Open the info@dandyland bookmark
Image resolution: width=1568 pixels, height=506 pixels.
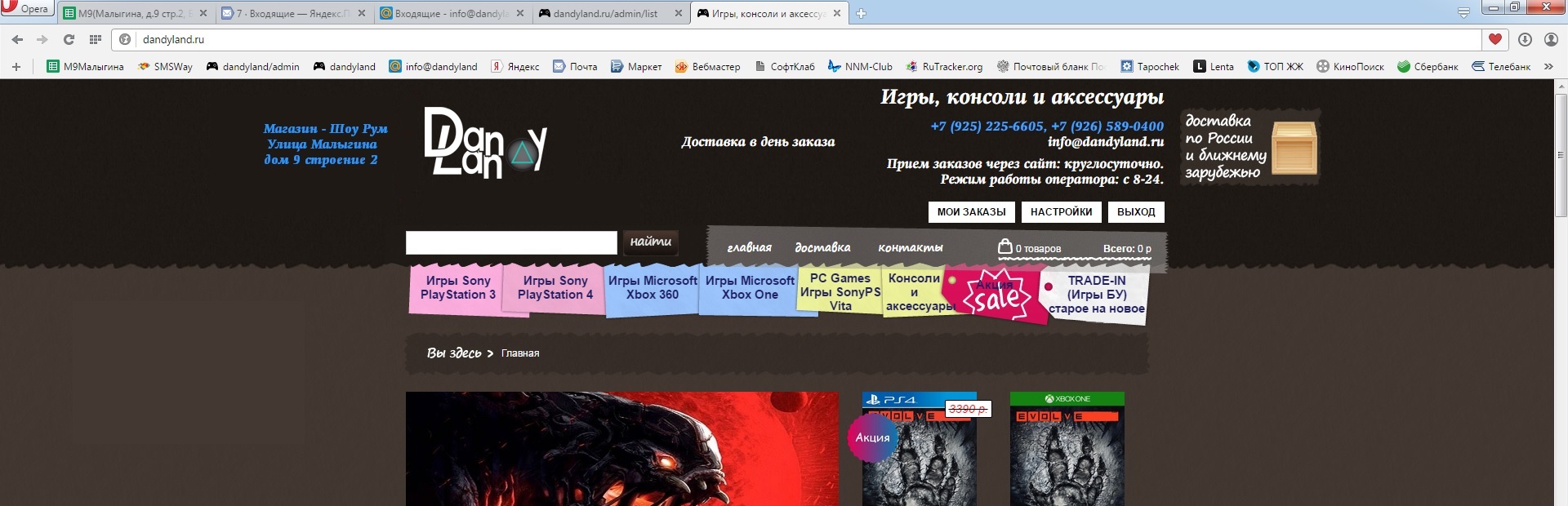point(434,66)
